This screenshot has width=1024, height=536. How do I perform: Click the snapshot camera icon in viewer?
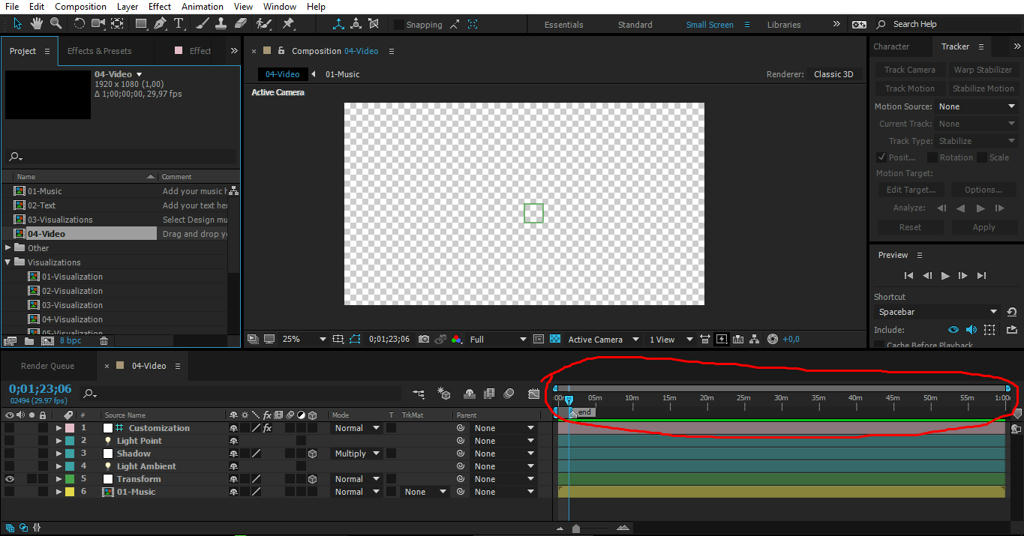424,340
